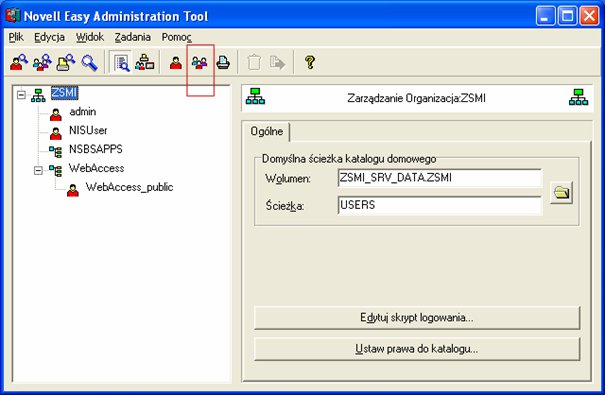
Task: Click the yellow question mark help icon
Action: 310,62
